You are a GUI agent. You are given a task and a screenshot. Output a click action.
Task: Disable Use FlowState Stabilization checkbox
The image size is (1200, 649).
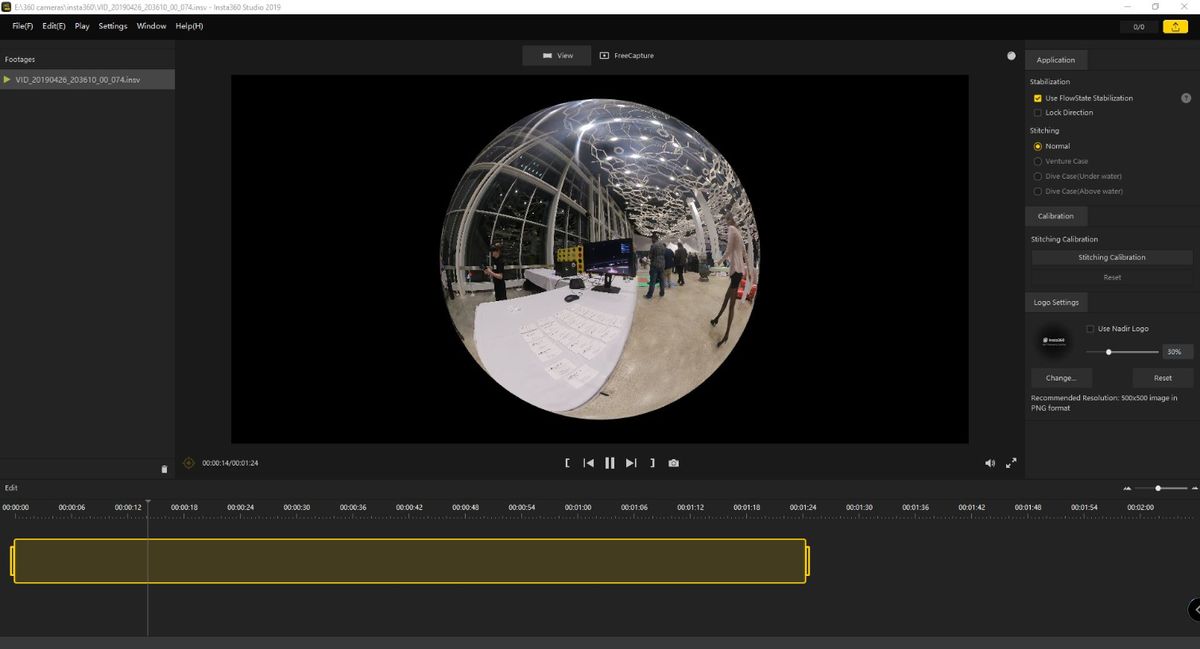pos(1038,98)
